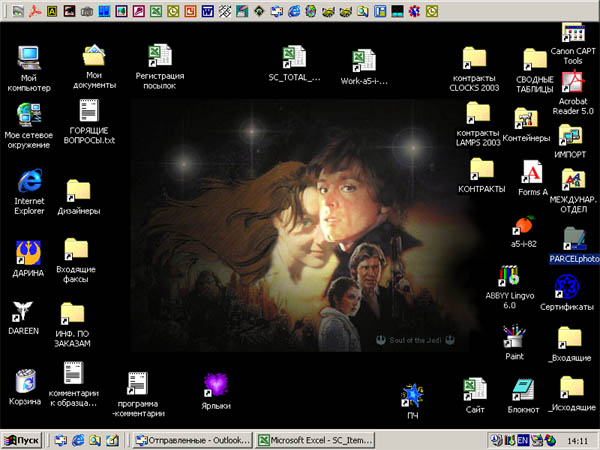600x450 pixels.
Task: Click the Пуск start button
Action: (x=22, y=440)
